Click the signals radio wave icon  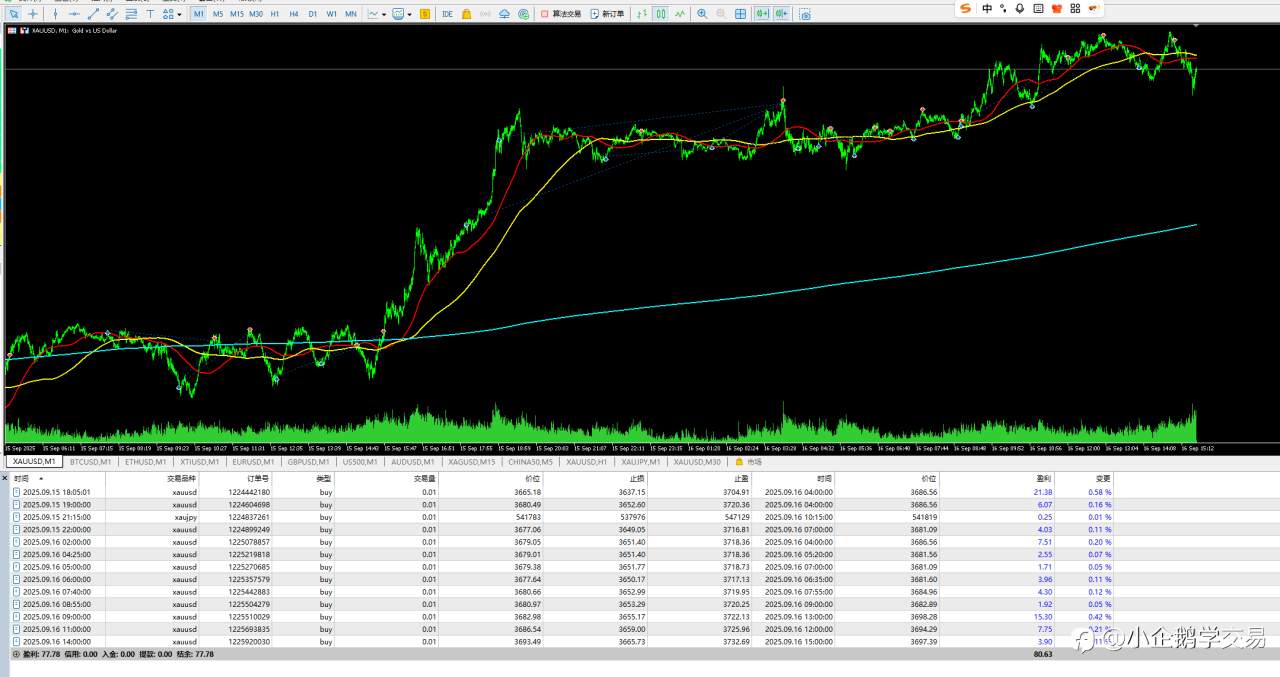pos(485,14)
